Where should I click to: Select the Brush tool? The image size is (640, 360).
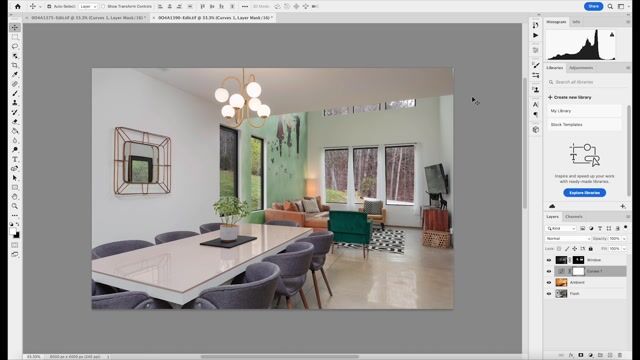pyautogui.click(x=15, y=93)
